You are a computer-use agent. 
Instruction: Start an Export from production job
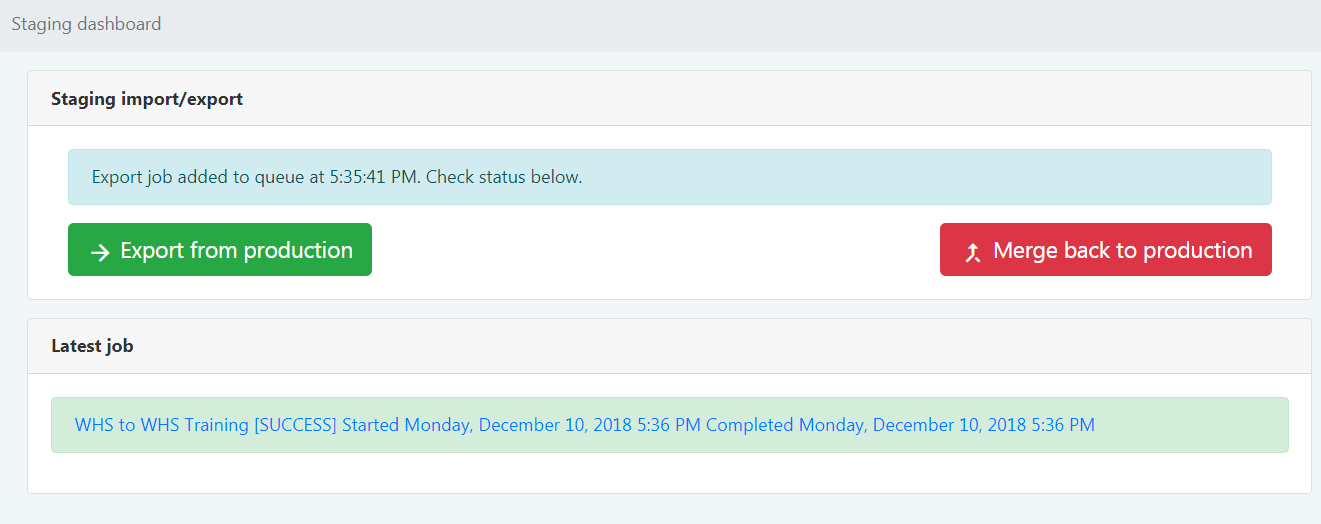click(220, 250)
